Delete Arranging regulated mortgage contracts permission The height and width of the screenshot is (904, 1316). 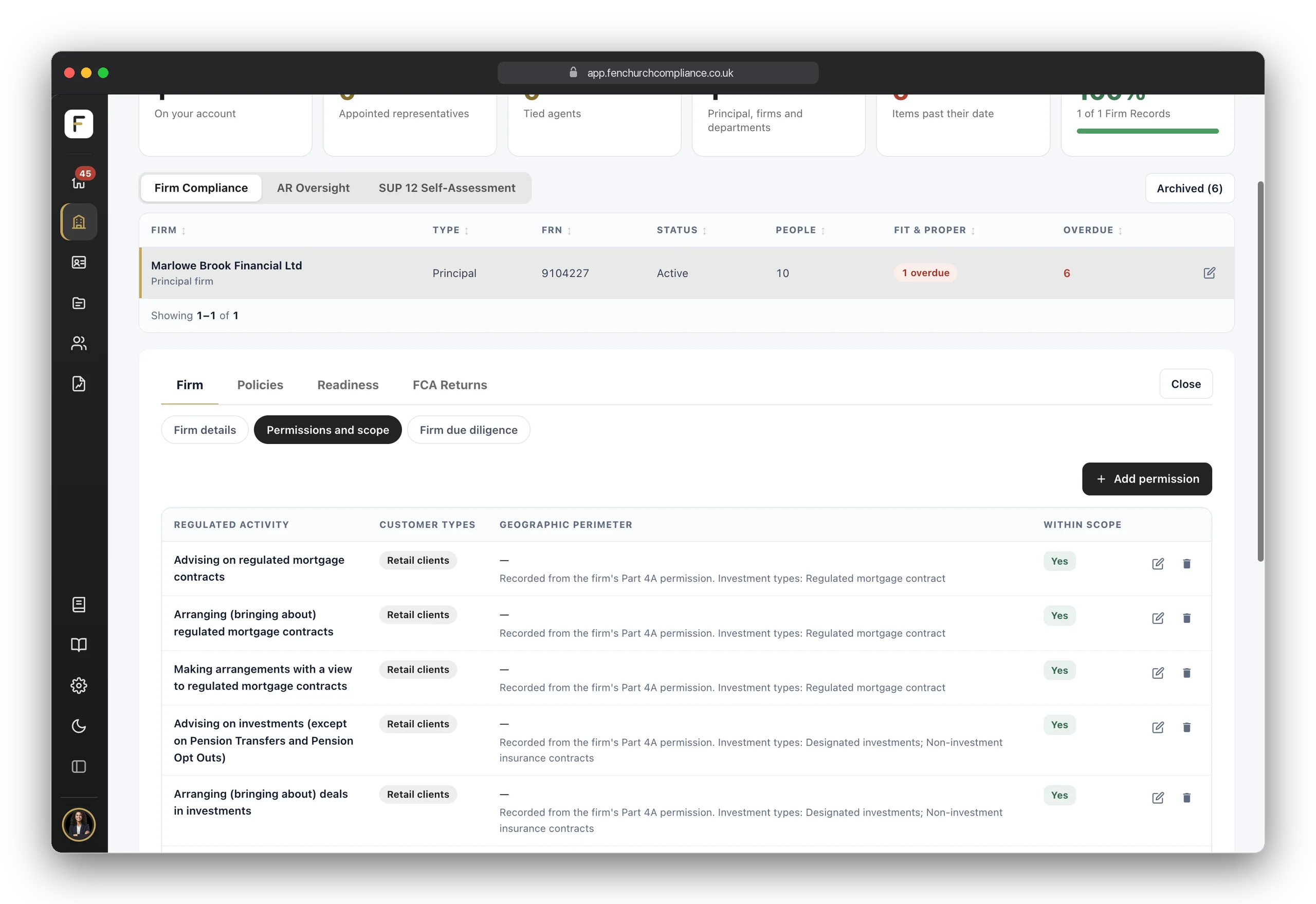tap(1186, 618)
